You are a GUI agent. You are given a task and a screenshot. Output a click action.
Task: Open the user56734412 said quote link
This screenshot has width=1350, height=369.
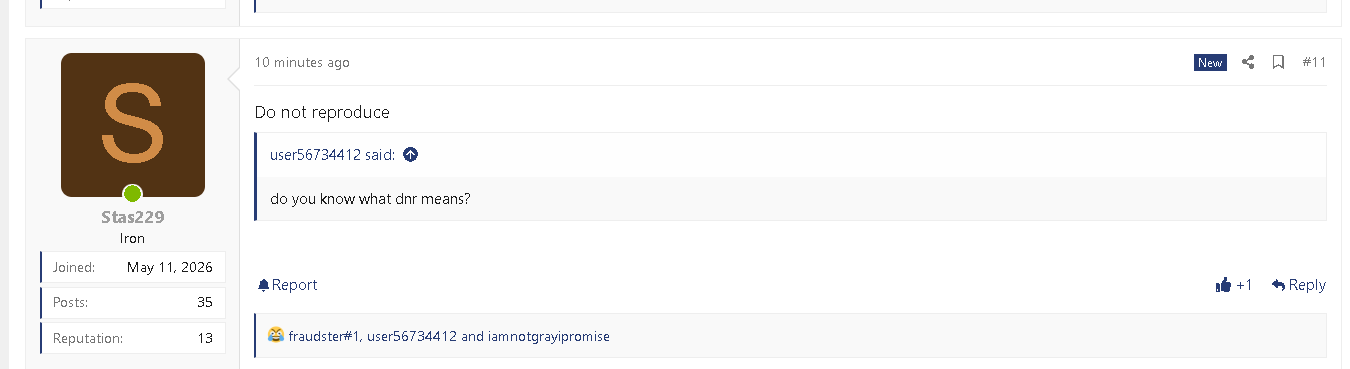(333, 155)
